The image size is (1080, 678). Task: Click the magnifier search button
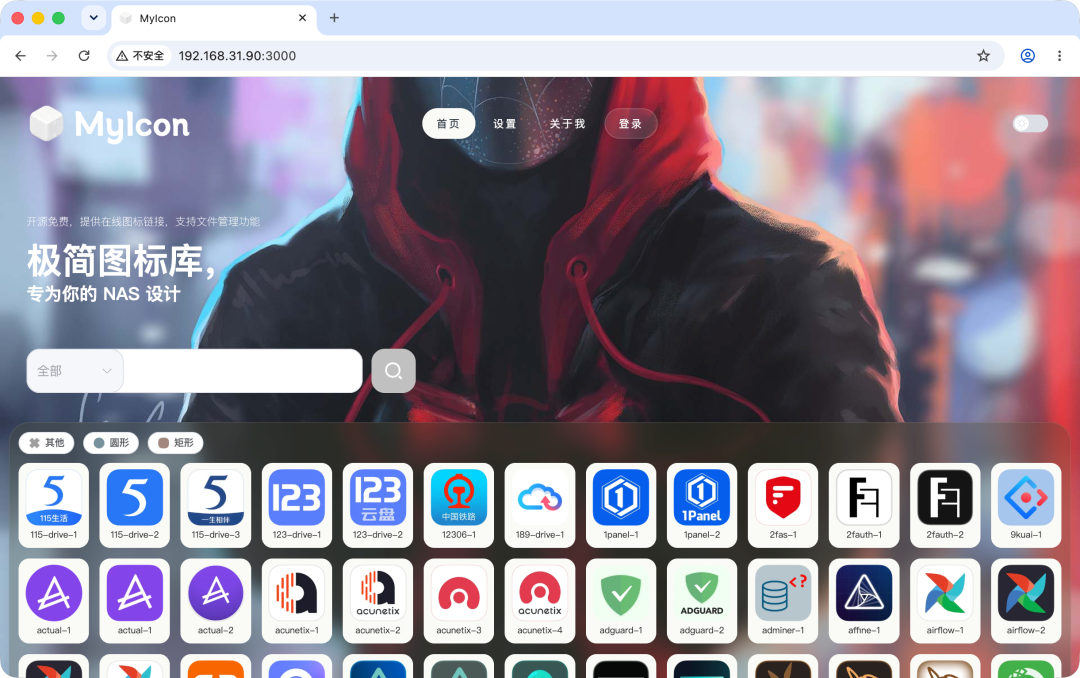[x=393, y=371]
